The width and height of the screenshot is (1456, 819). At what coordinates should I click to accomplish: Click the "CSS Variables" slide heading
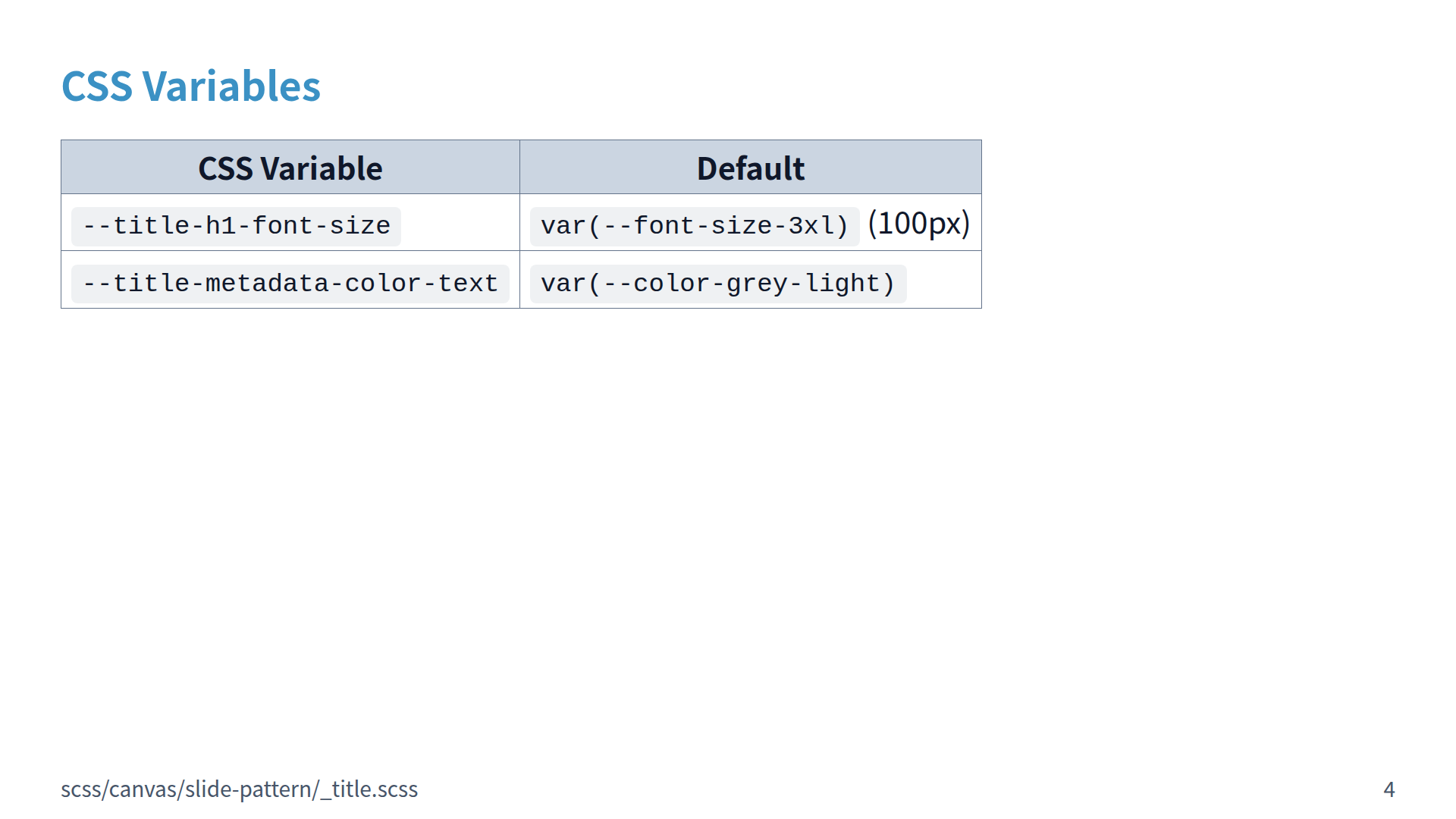[190, 86]
